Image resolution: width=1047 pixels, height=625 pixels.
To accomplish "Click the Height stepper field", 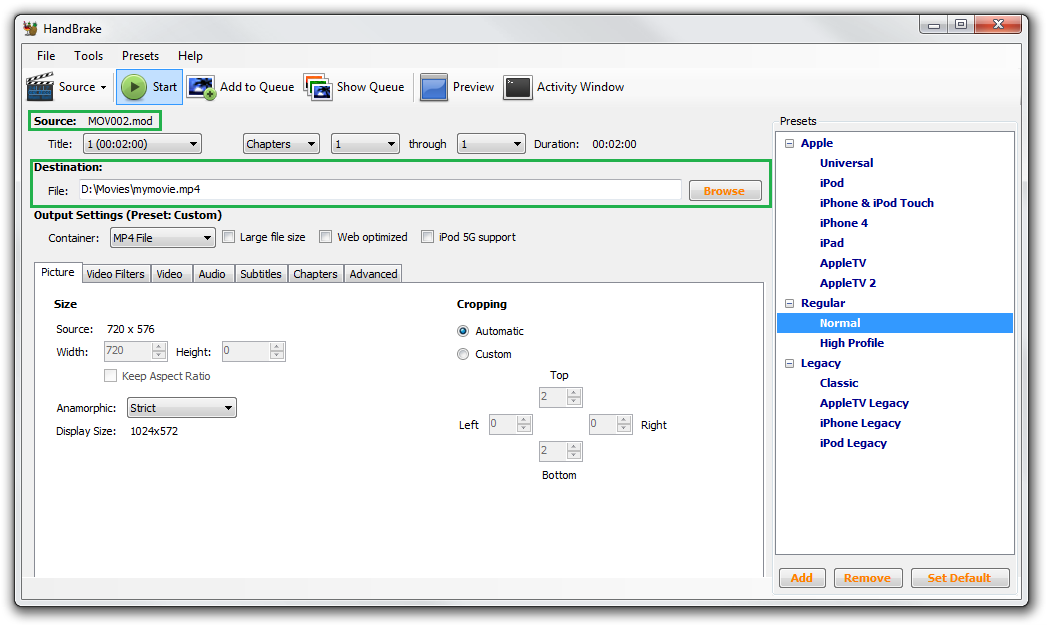I will tap(254, 351).
